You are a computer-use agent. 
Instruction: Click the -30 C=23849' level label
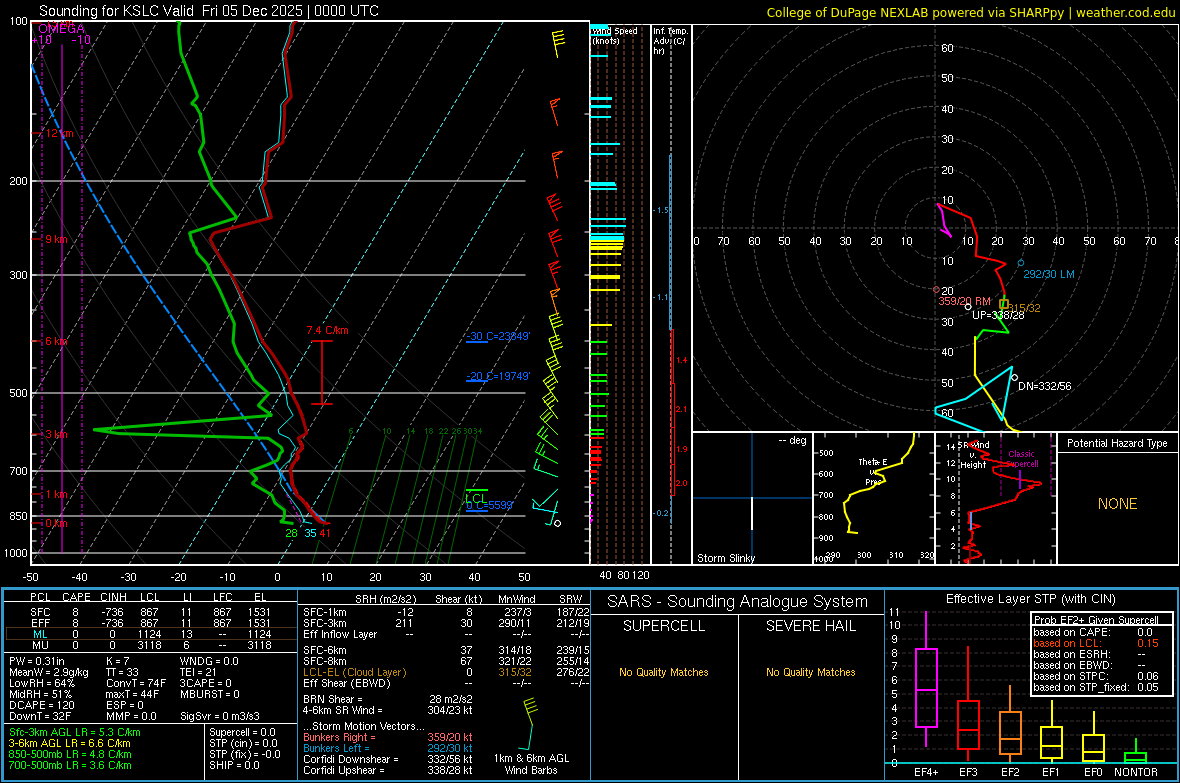(497, 336)
